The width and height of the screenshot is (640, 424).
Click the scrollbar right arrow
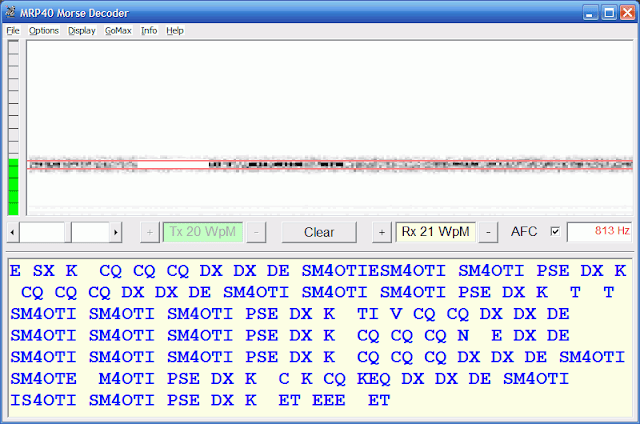[116, 232]
